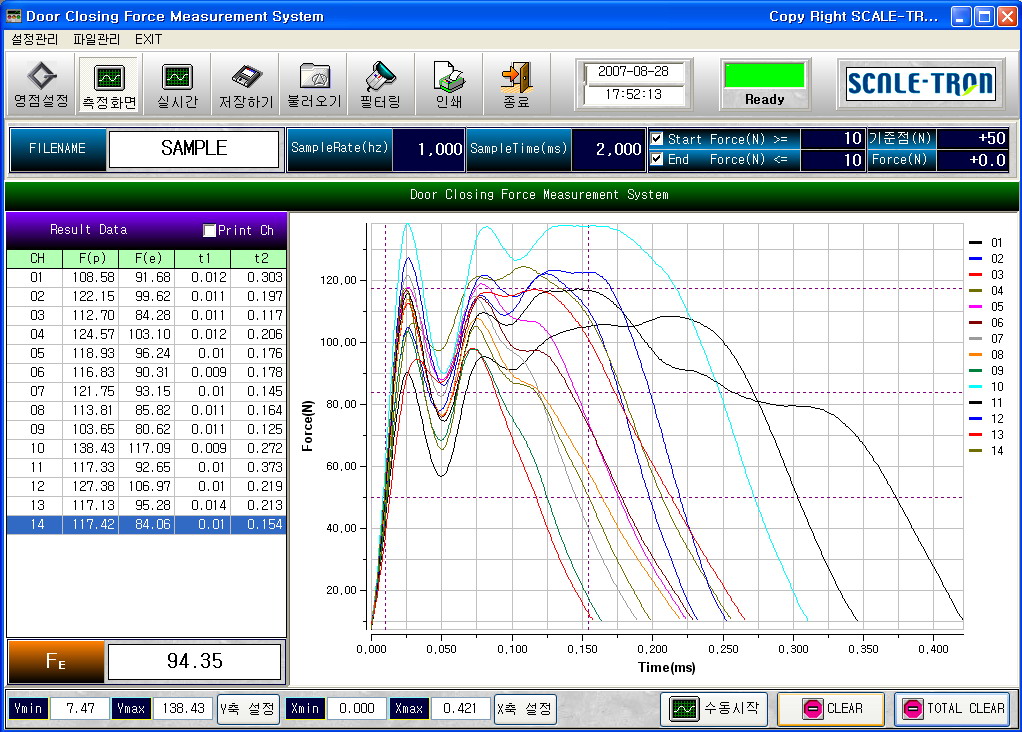Click the Y축 설정 button
The height and width of the screenshot is (732, 1022).
click(248, 709)
